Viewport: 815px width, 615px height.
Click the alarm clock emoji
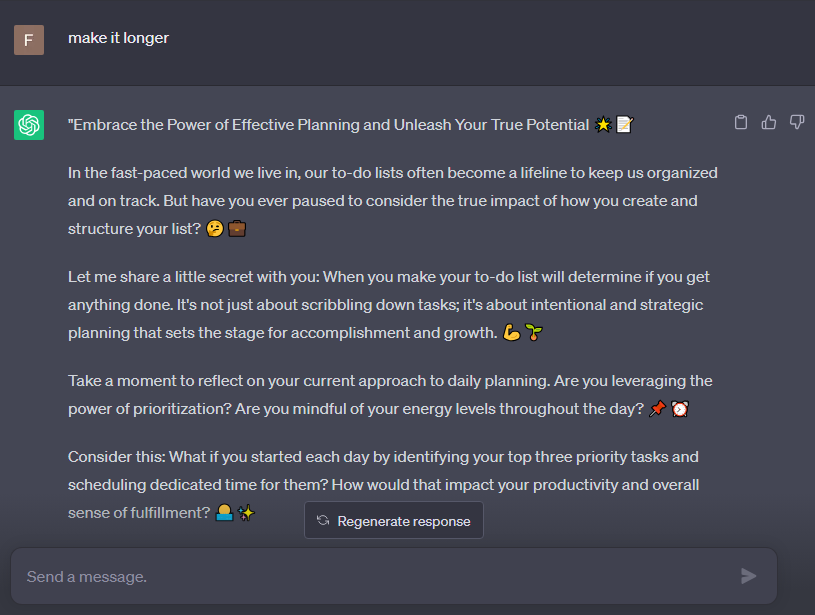click(681, 408)
